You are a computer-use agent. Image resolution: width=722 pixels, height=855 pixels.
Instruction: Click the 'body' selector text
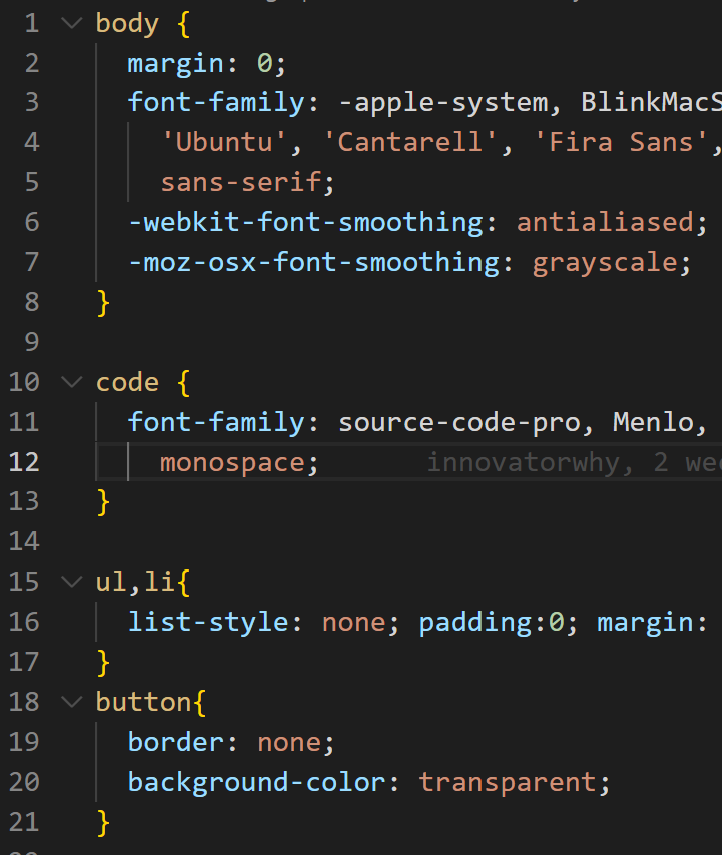point(127,24)
